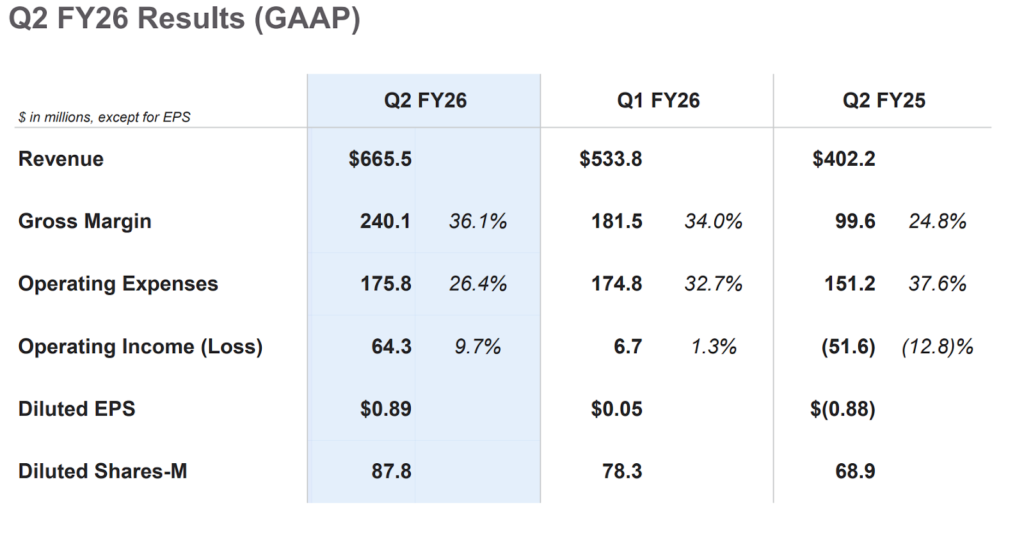Image resolution: width=1024 pixels, height=540 pixels.
Task: Select the Revenue row label
Action: 61,159
